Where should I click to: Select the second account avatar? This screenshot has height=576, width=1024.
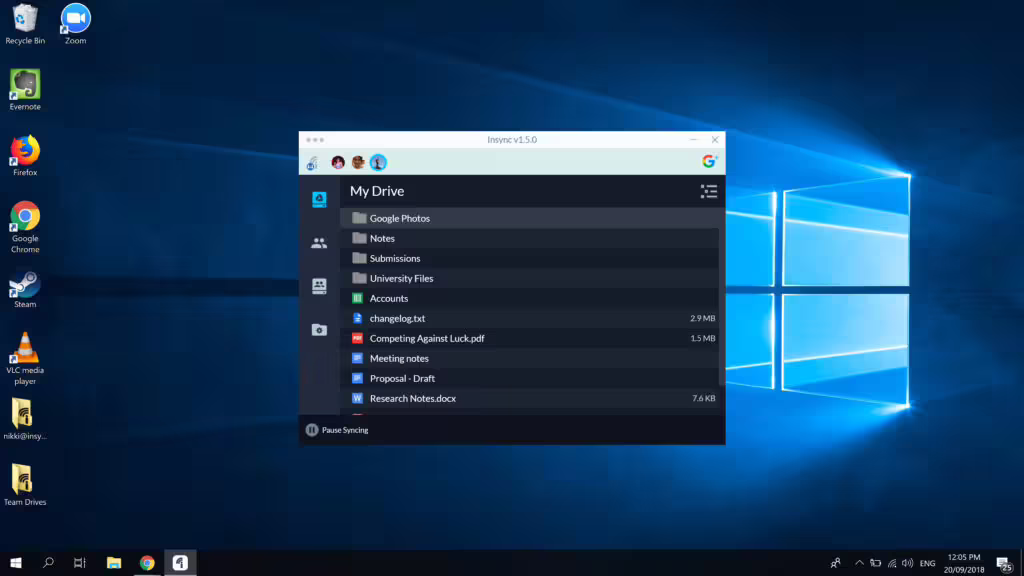click(358, 163)
